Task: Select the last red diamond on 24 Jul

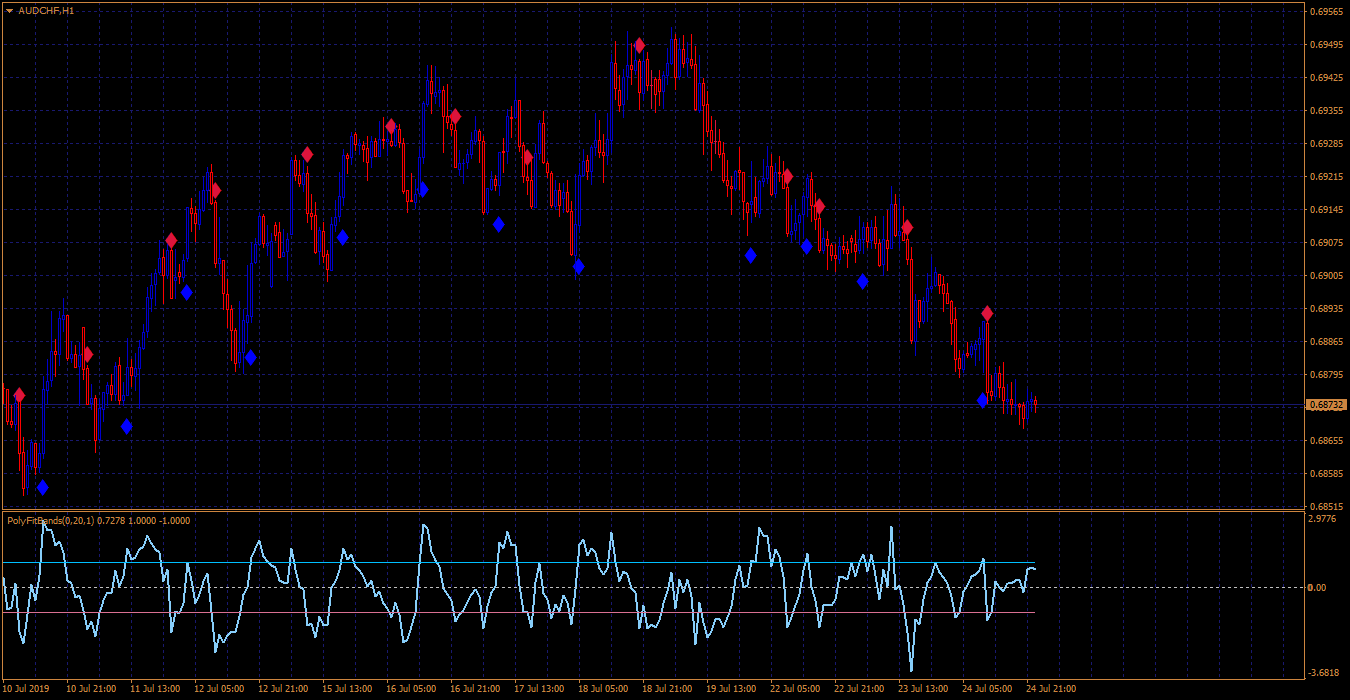Action: coord(987,314)
